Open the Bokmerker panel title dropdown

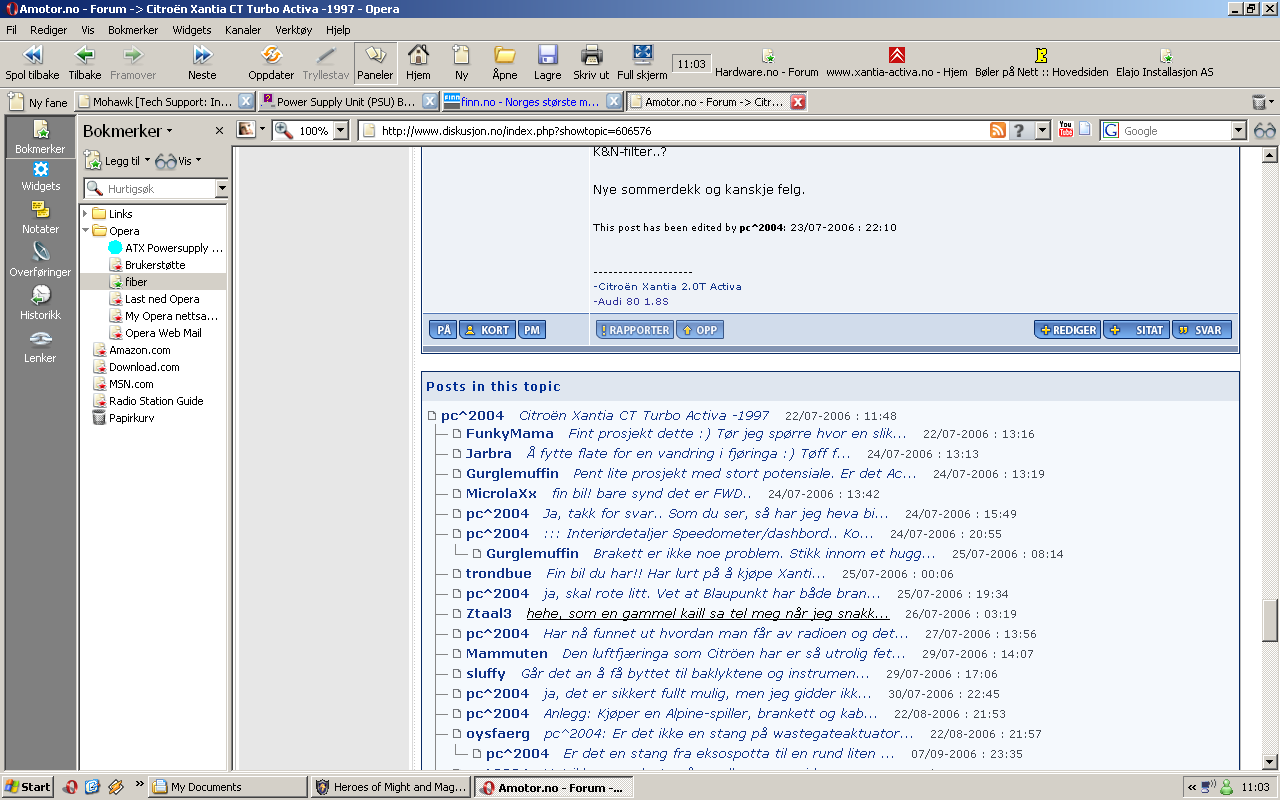click(128, 131)
